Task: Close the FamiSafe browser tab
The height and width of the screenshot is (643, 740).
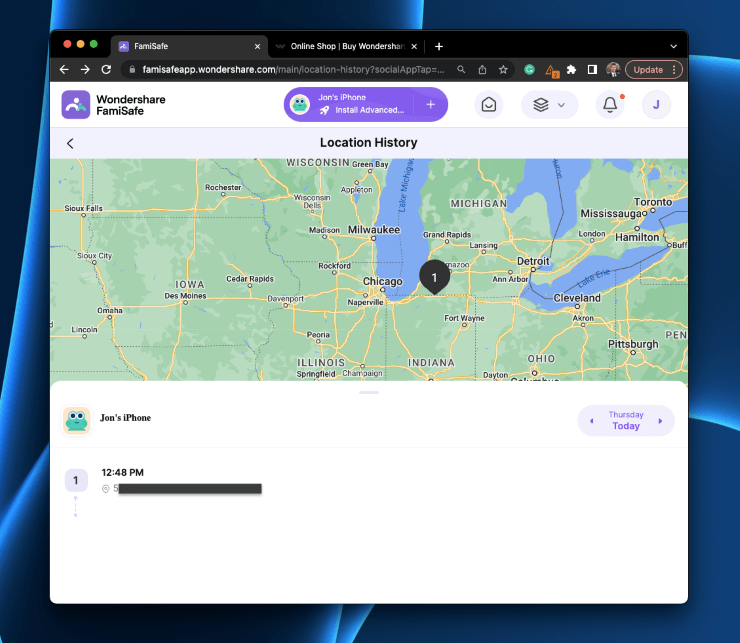Action: (257, 46)
